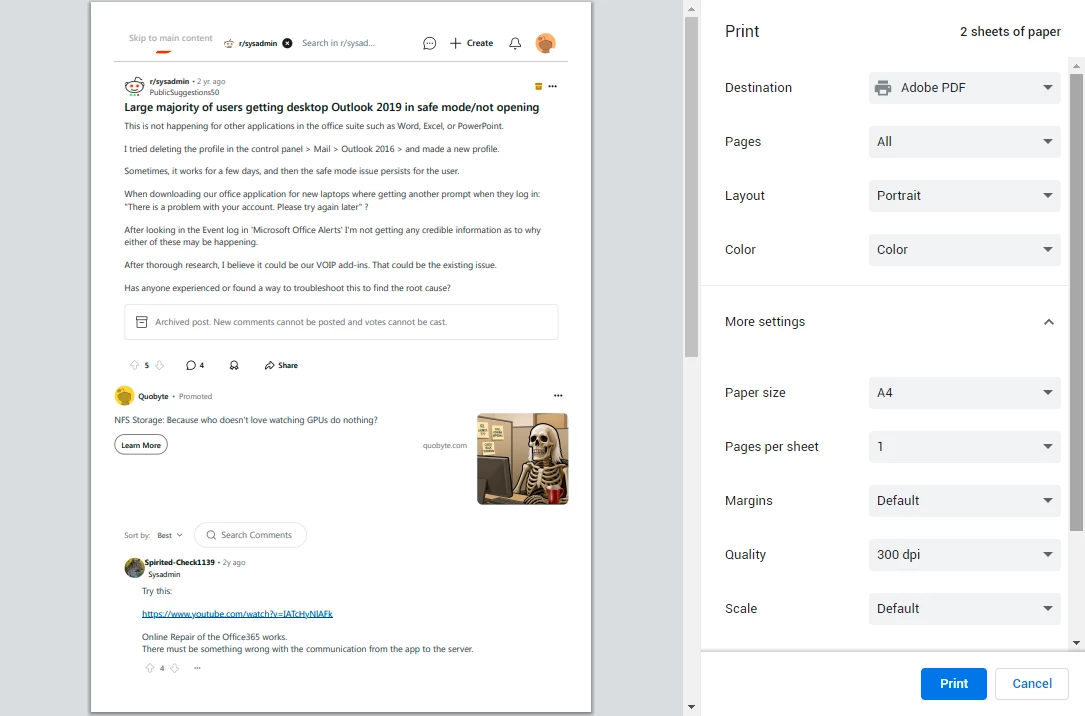Click the Search Comments field
Image resolution: width=1085 pixels, height=716 pixels.
coord(250,535)
